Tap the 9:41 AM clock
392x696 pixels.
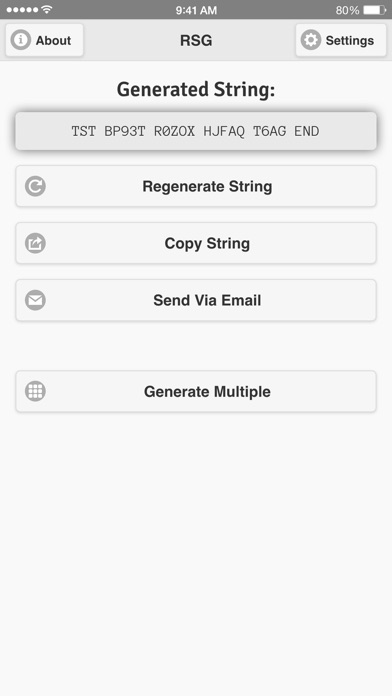click(x=196, y=10)
